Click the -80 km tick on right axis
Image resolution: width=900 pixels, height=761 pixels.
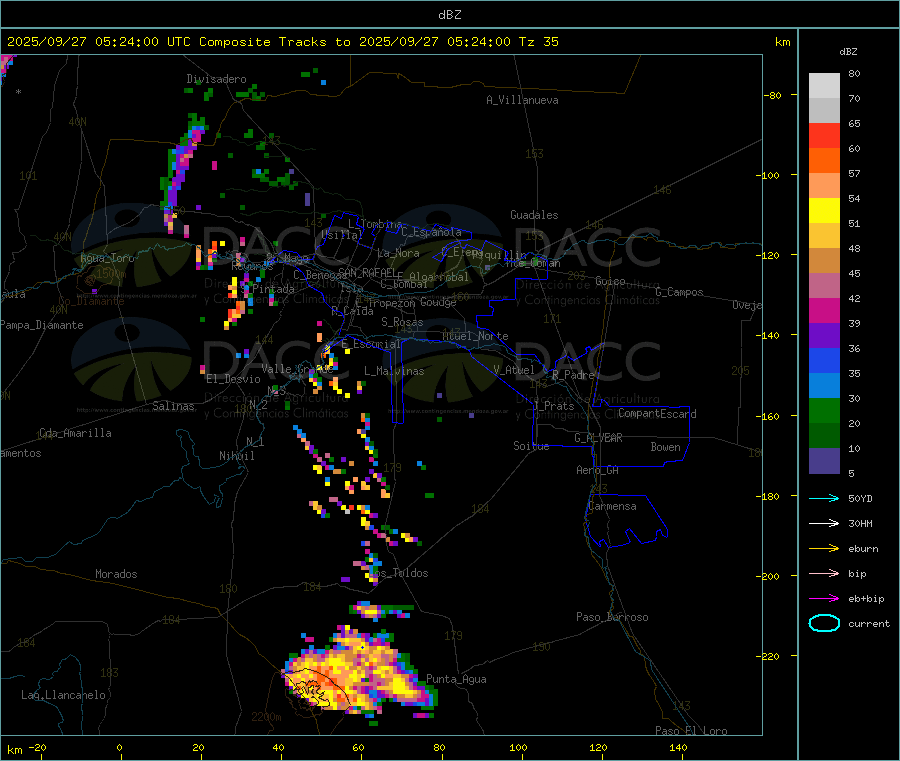click(772, 95)
